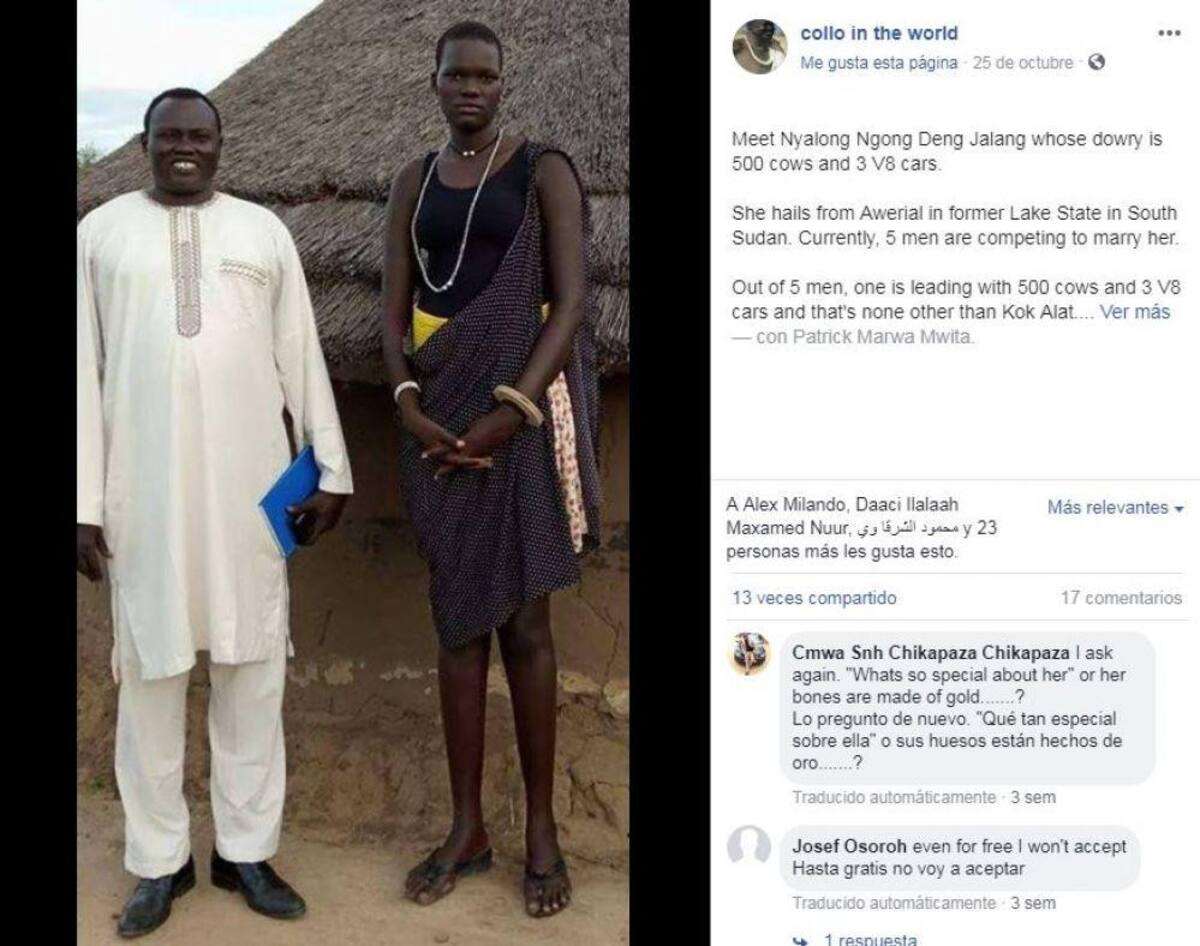Open the photo of man and tall woman
Viewport: 1200px width, 946px height.
(x=353, y=473)
